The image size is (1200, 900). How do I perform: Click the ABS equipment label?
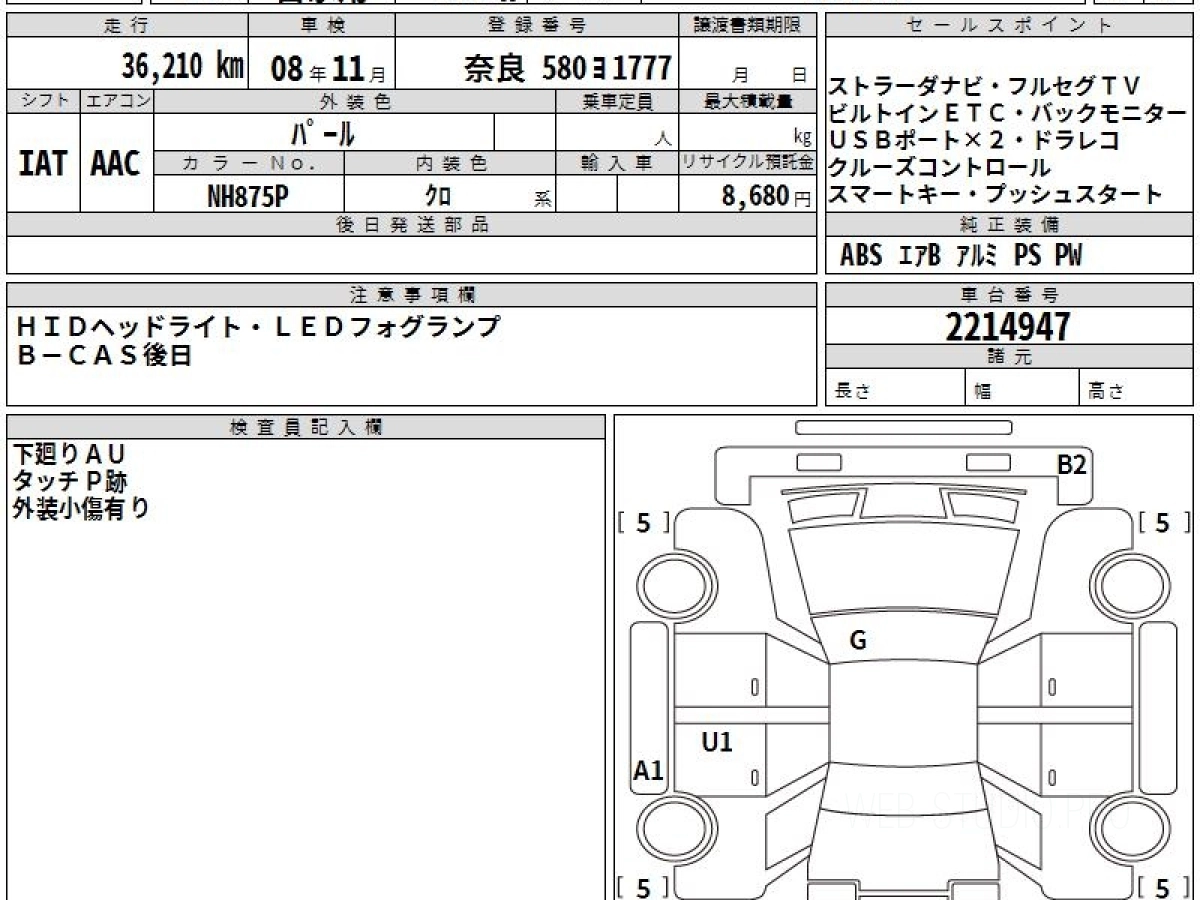click(x=861, y=256)
